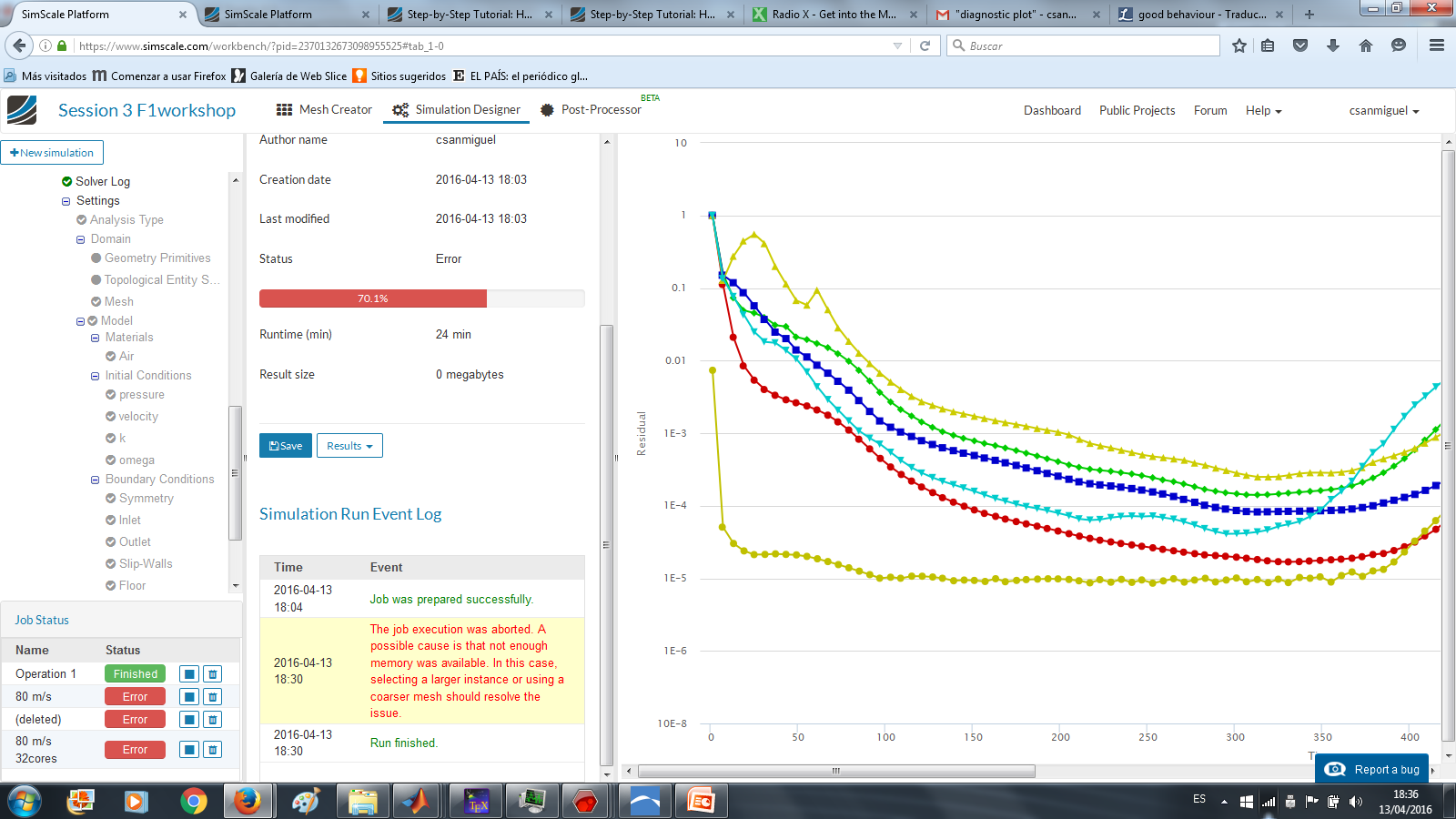This screenshot has height=819, width=1456.
Task: Go to Public Projects
Action: click(1137, 110)
